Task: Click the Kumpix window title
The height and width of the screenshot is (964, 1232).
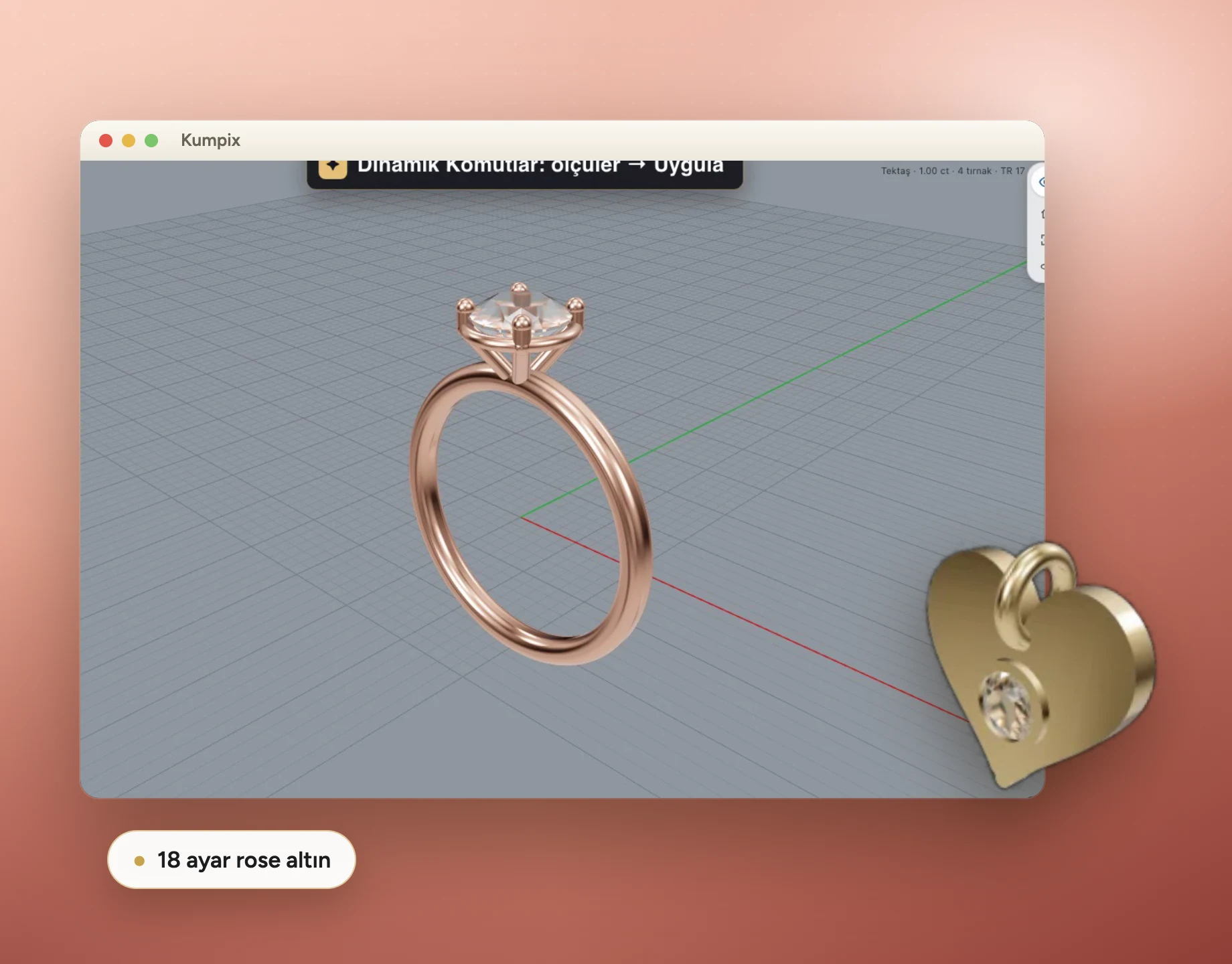Action: (x=210, y=140)
